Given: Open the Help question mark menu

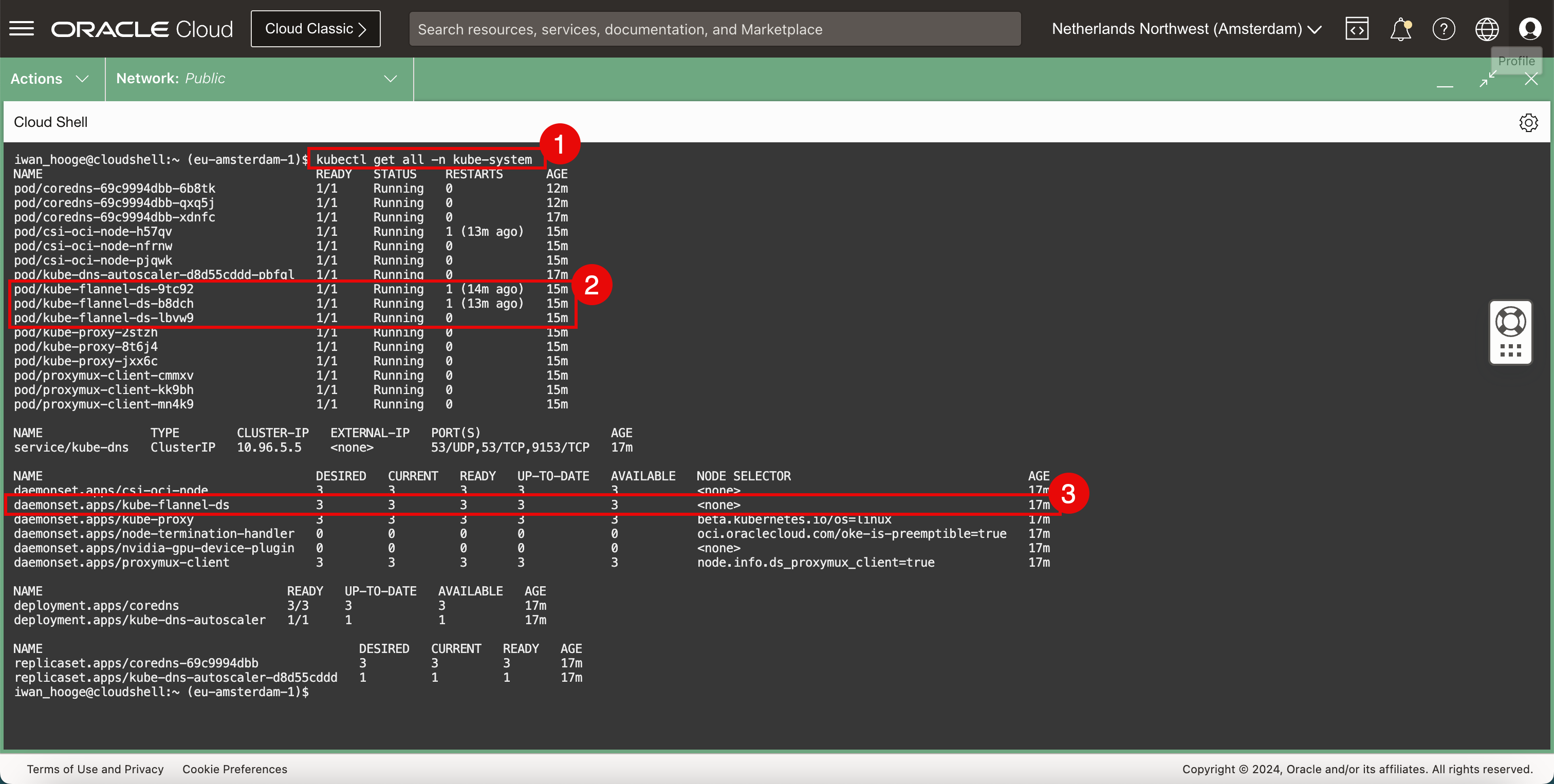Looking at the screenshot, I should tap(1444, 28).
